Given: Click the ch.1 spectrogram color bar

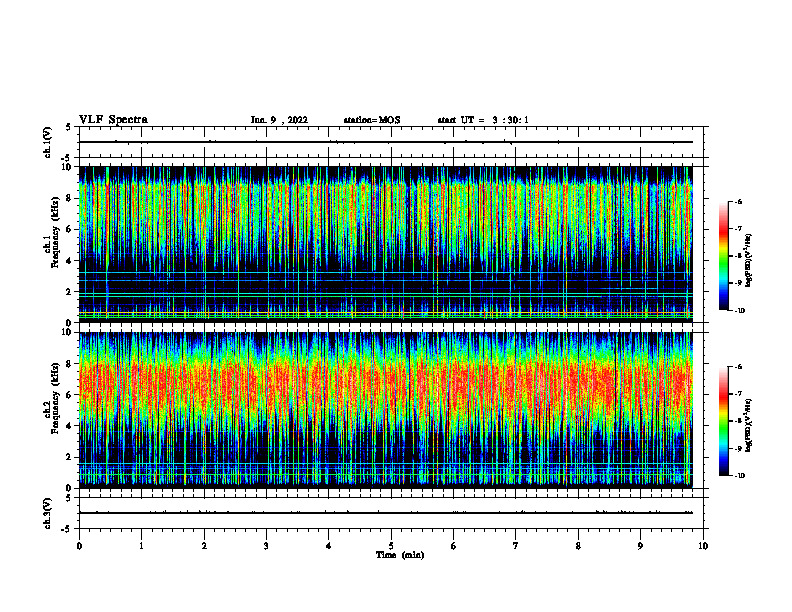Looking at the screenshot, I should click(723, 256).
